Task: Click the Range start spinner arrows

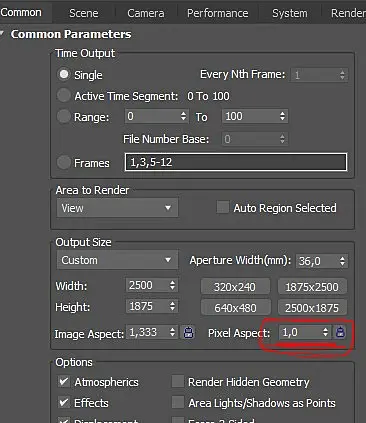Action: (x=183, y=116)
